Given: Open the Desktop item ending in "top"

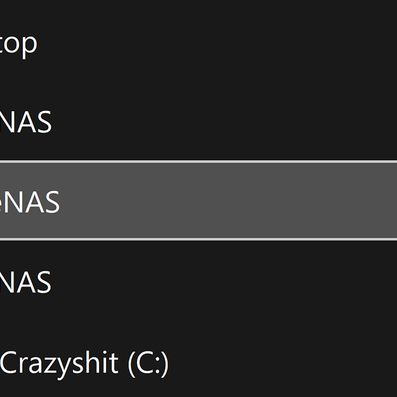Looking at the screenshot, I should pyautogui.click(x=198, y=42).
